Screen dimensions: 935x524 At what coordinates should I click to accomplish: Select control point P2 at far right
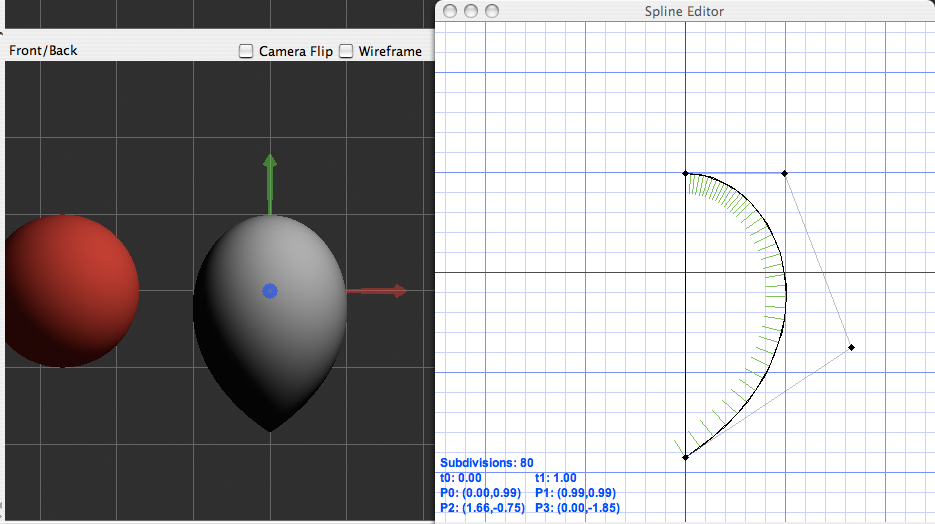pos(851,347)
